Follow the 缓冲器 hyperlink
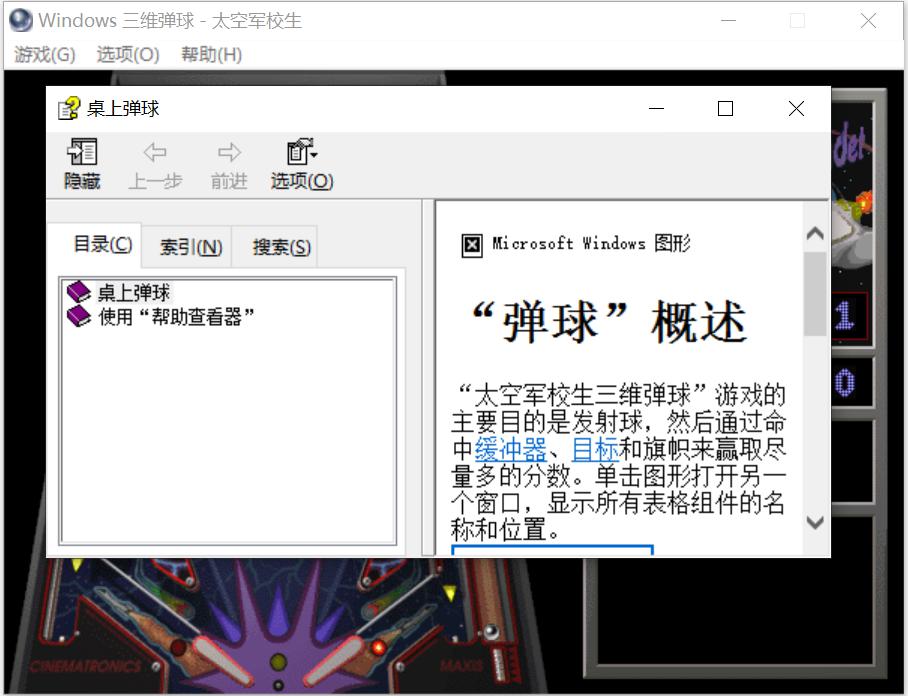Viewport: 908px width, 696px height. [x=510, y=449]
